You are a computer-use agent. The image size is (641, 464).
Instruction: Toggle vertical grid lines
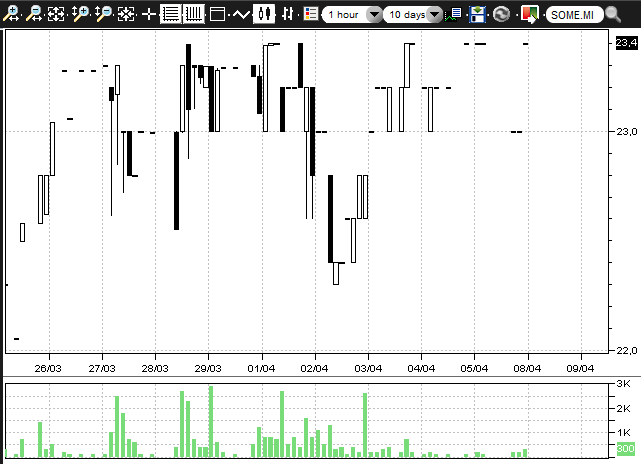193,14
